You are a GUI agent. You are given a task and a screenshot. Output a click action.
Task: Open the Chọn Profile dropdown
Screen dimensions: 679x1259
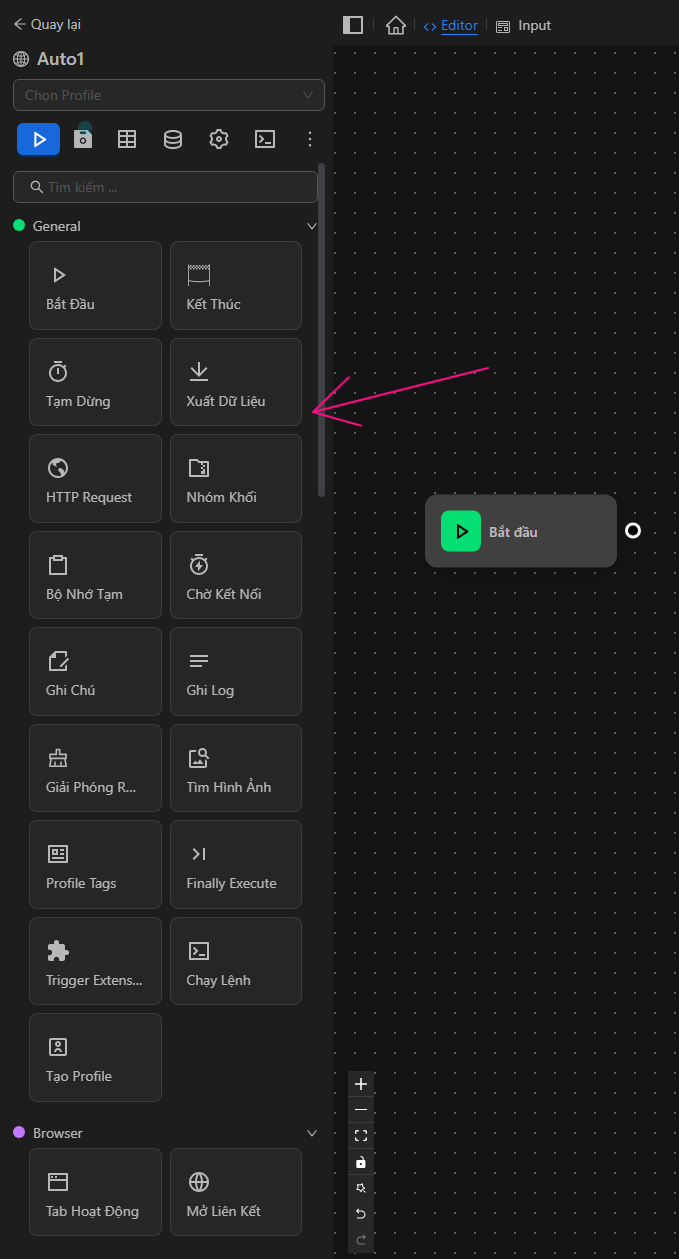168,95
